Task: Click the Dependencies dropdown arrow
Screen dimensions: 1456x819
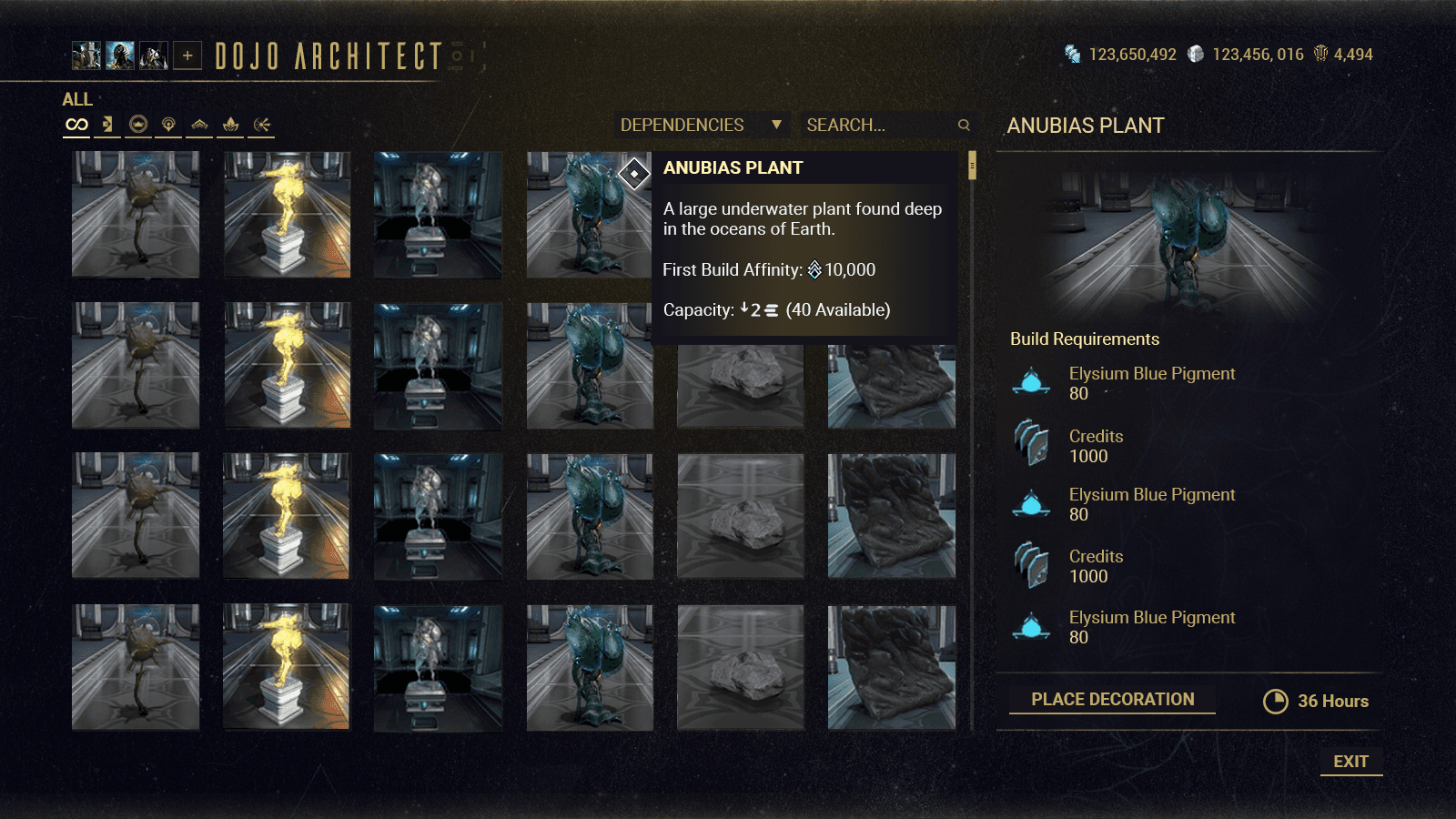Action: click(776, 125)
